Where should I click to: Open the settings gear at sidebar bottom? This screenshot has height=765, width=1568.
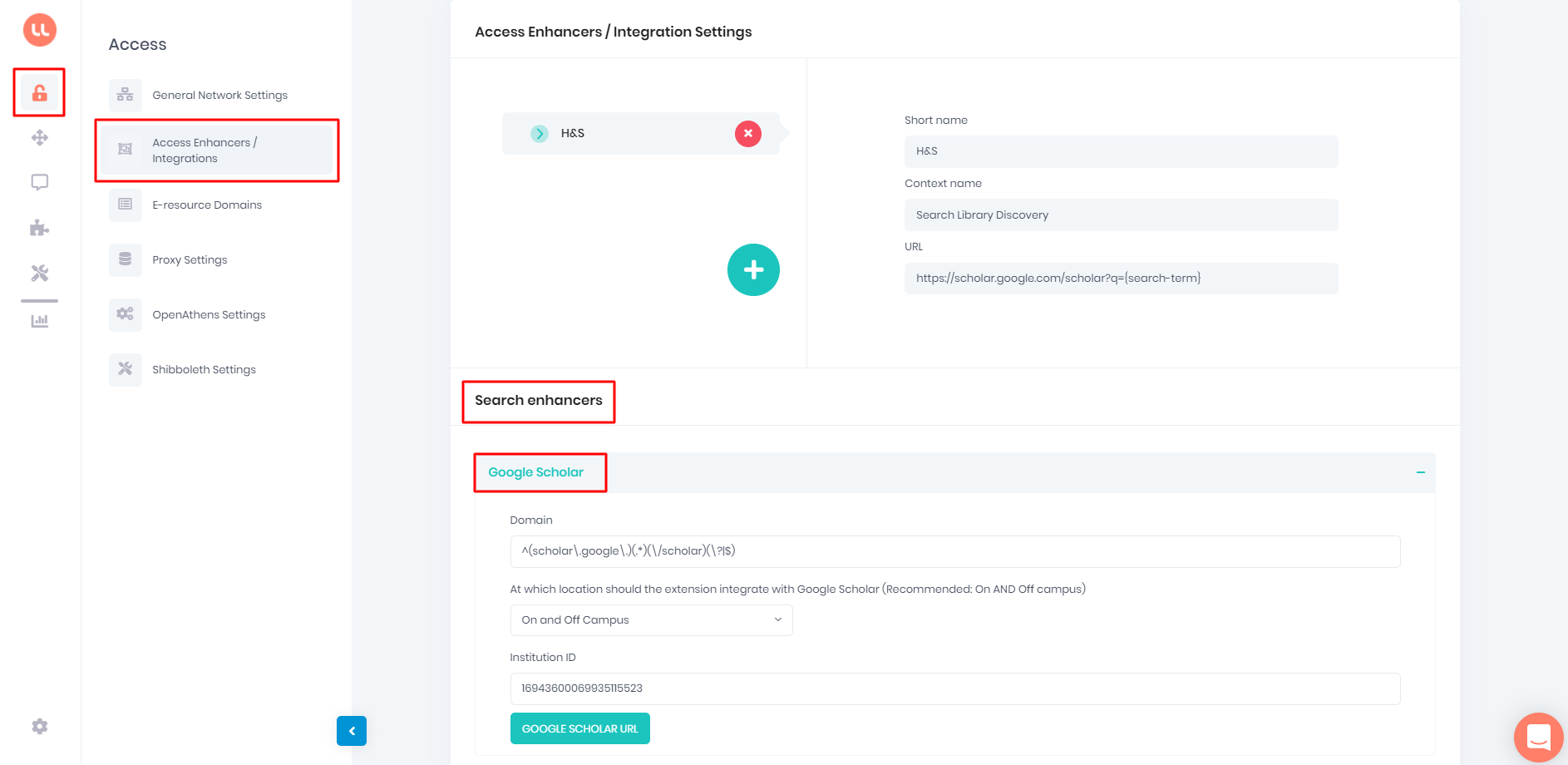pos(39,726)
